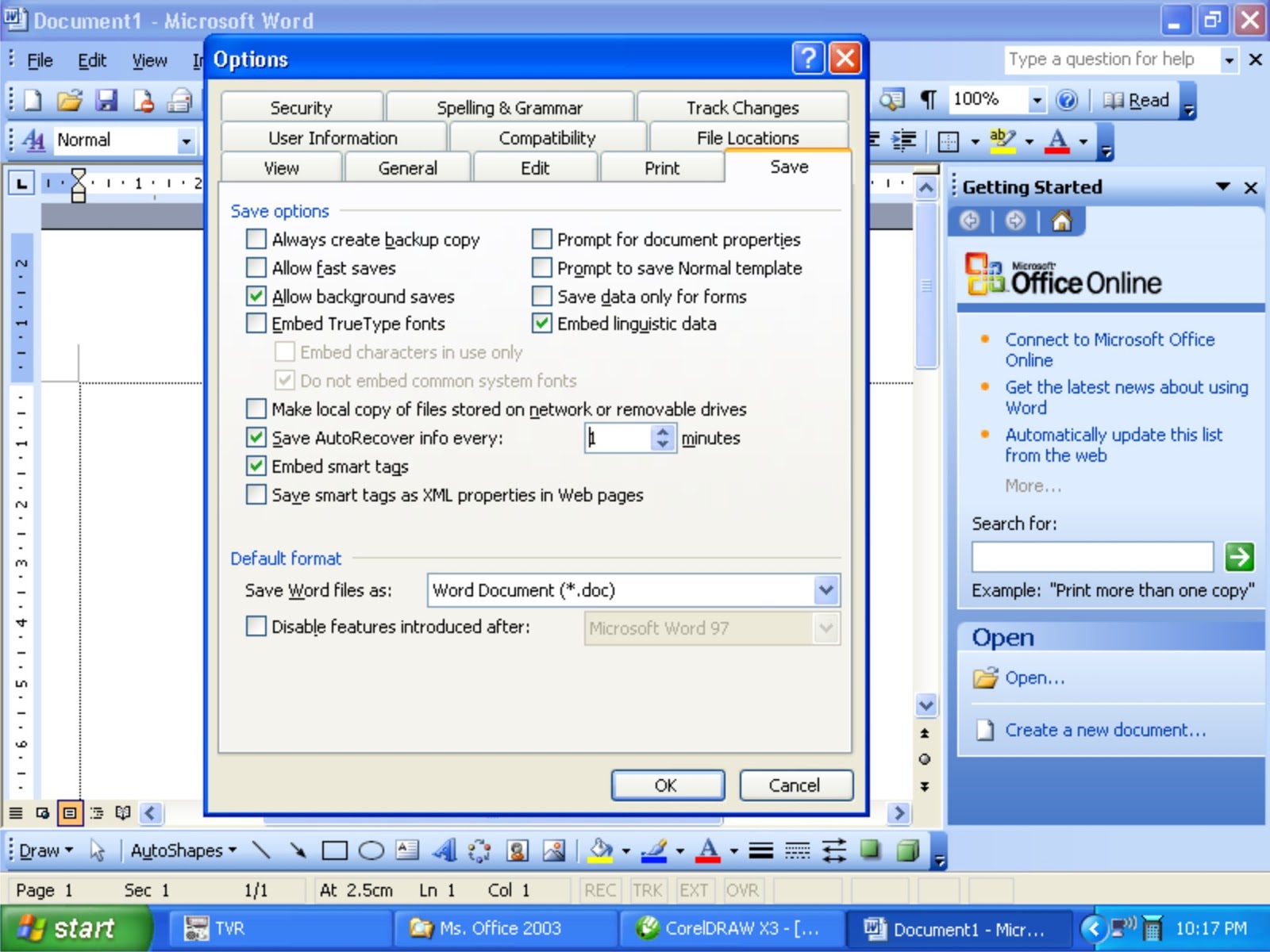Screen dimensions: 1270x952
Task: Click the Styles and Formatting icon
Action: [33, 140]
